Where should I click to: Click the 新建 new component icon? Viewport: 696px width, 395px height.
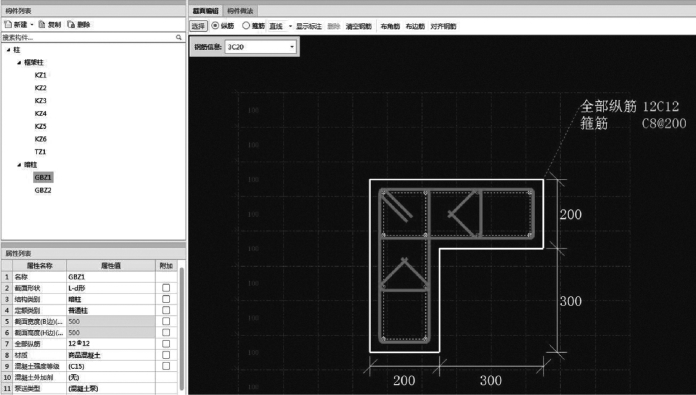pos(8,24)
